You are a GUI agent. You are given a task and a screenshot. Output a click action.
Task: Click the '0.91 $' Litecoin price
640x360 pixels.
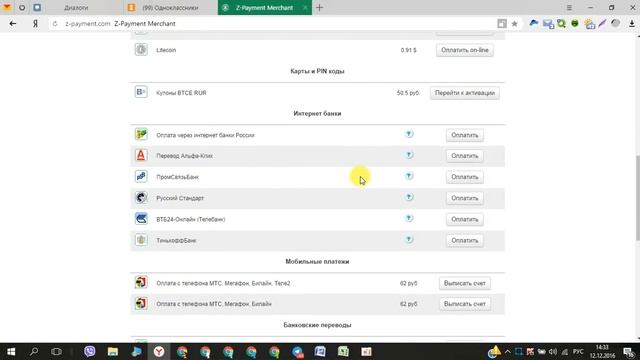(409, 50)
